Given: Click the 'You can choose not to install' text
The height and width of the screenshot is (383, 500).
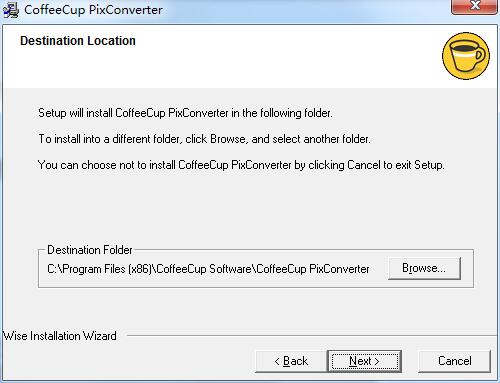Looking at the screenshot, I should tap(241, 165).
